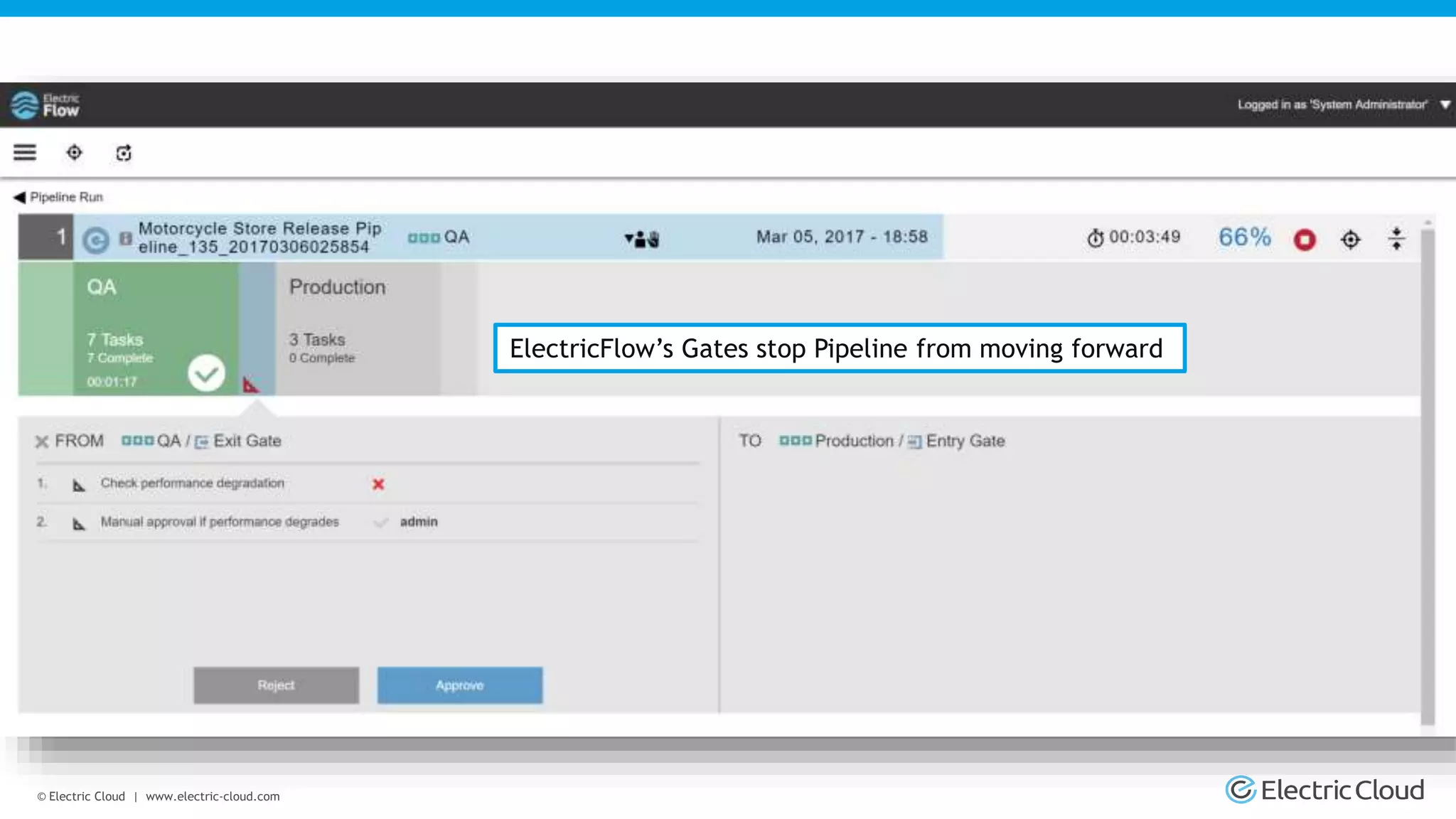Click the approval checkmark next to admin
The image size is (1456, 819).
[x=381, y=523]
